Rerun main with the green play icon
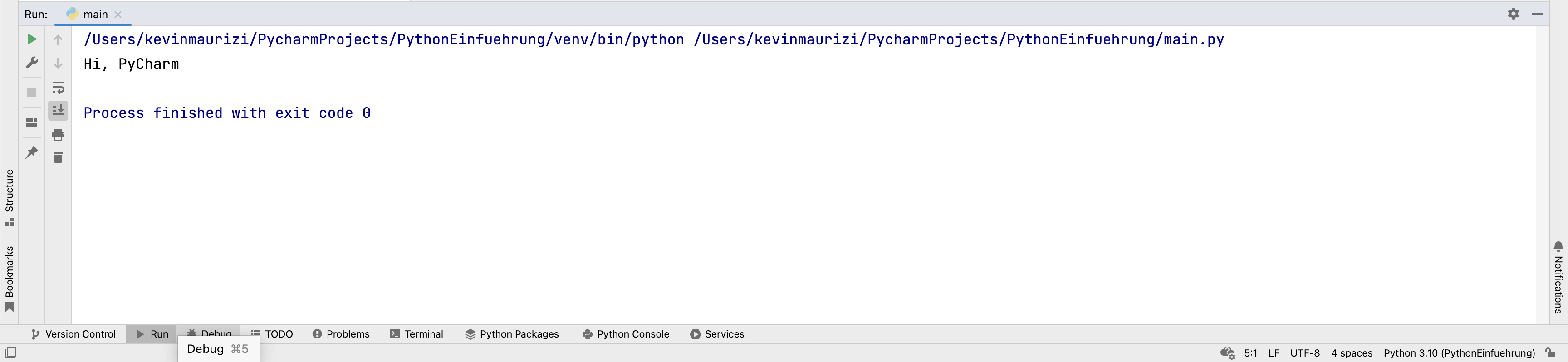The image size is (1568, 362). click(x=32, y=39)
